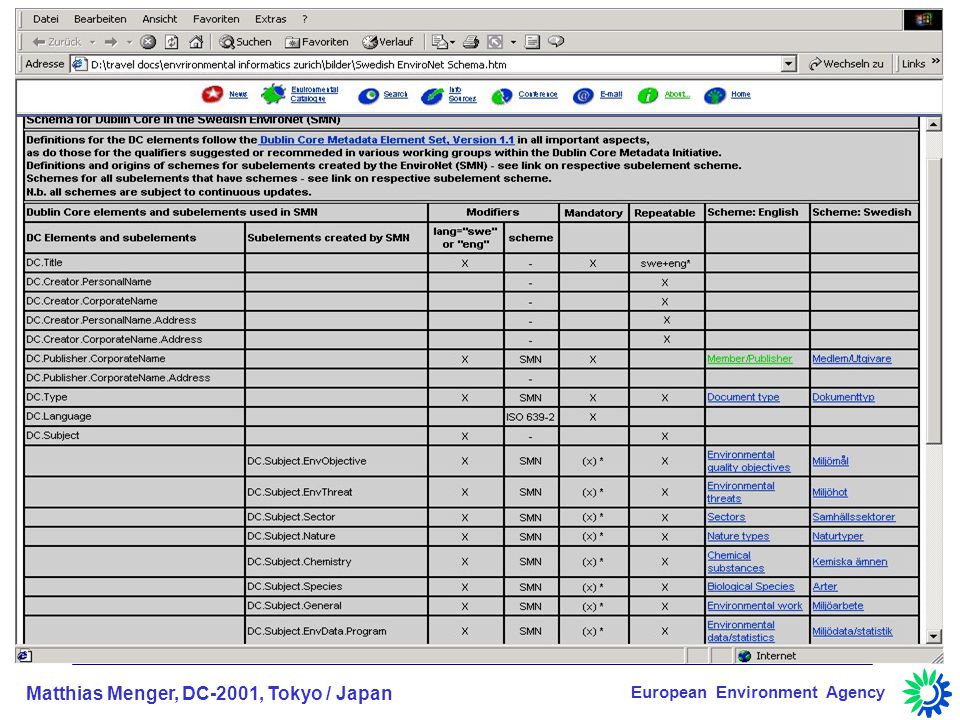Open the Environmental Catalogue link
This screenshot has width=960, height=720.
(x=314, y=94)
